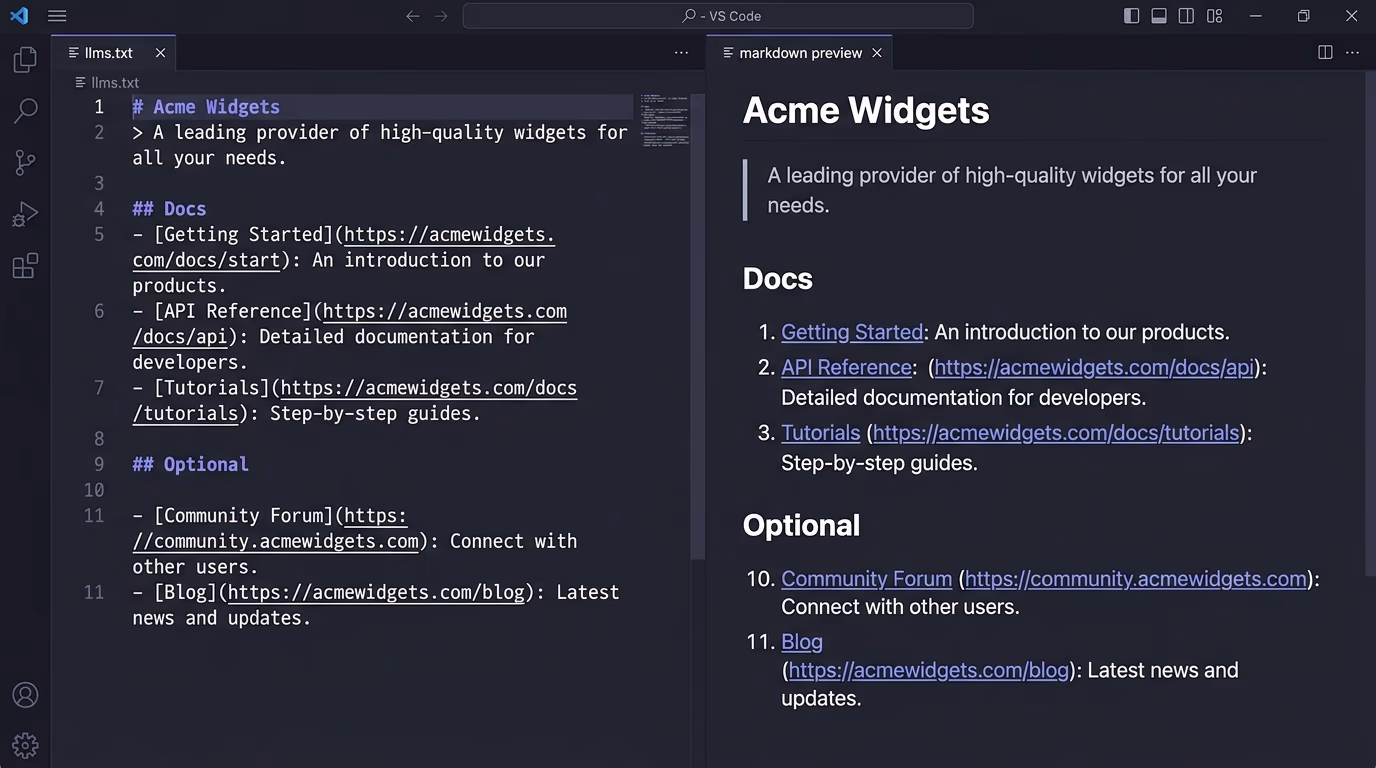1376x768 pixels.
Task: Go forward with the right arrow
Action: pos(441,16)
